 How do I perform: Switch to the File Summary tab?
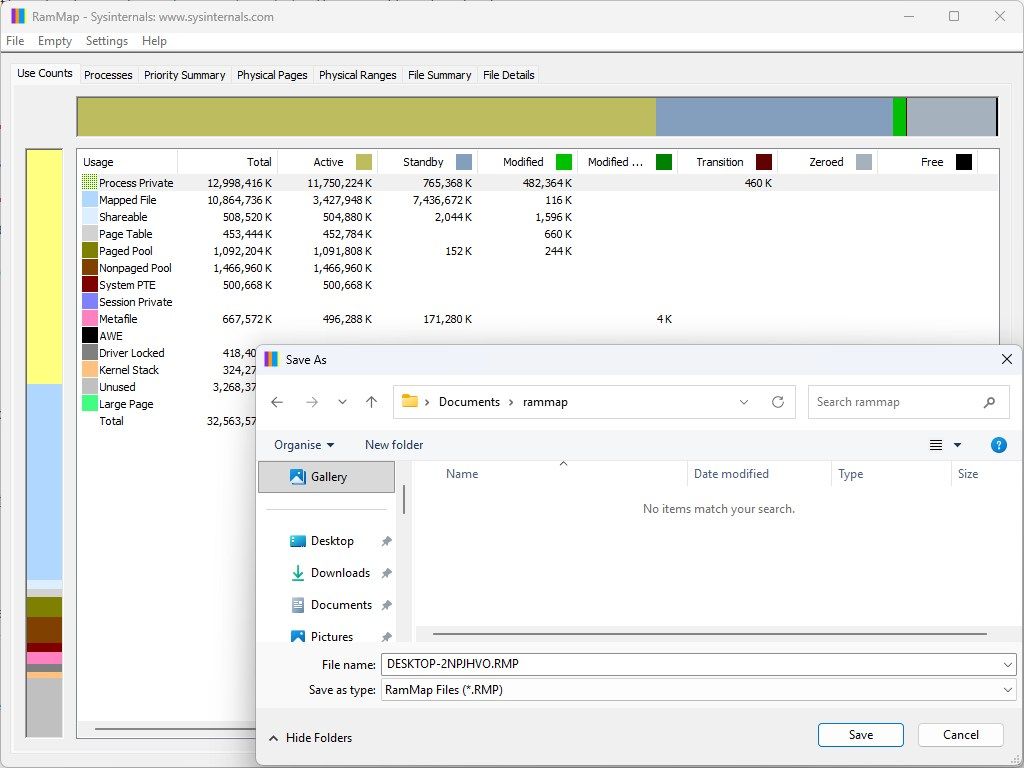(x=440, y=75)
